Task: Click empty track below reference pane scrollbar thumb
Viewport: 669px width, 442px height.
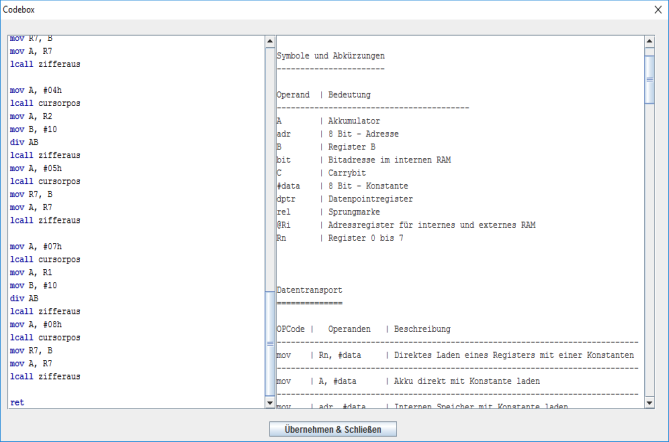Action: [649, 250]
